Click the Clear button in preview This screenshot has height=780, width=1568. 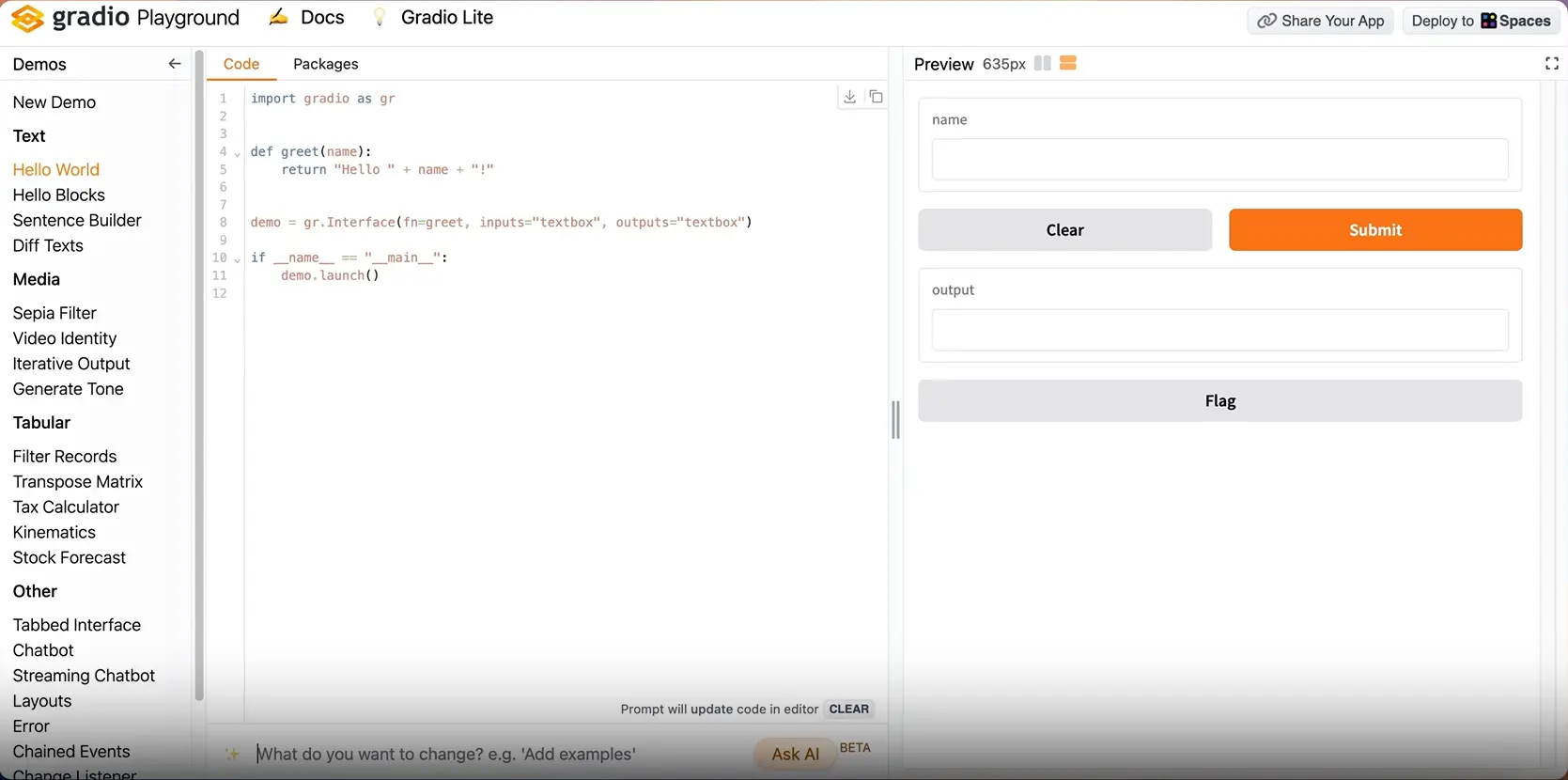[1064, 230]
